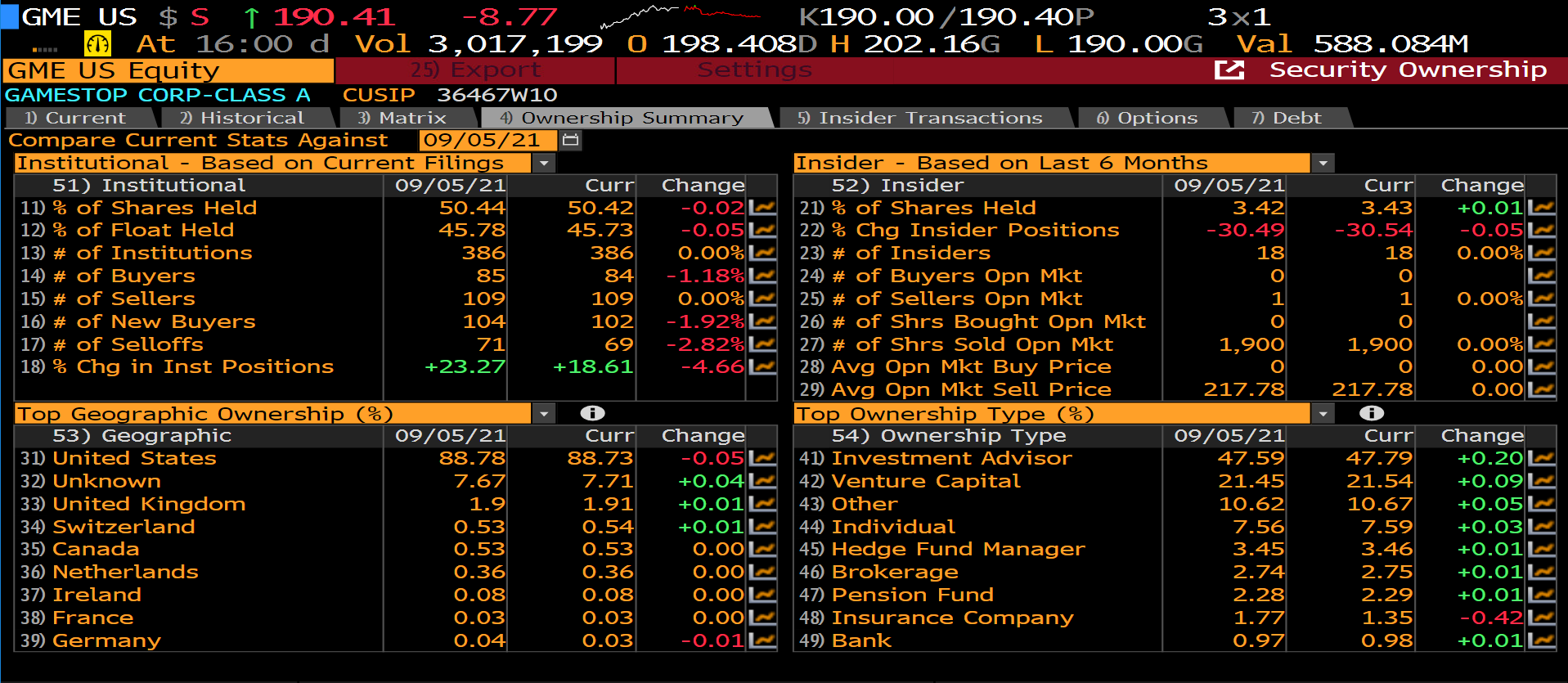Open chart icon for Venture Capital row
The width and height of the screenshot is (1568, 683).
tap(1542, 481)
